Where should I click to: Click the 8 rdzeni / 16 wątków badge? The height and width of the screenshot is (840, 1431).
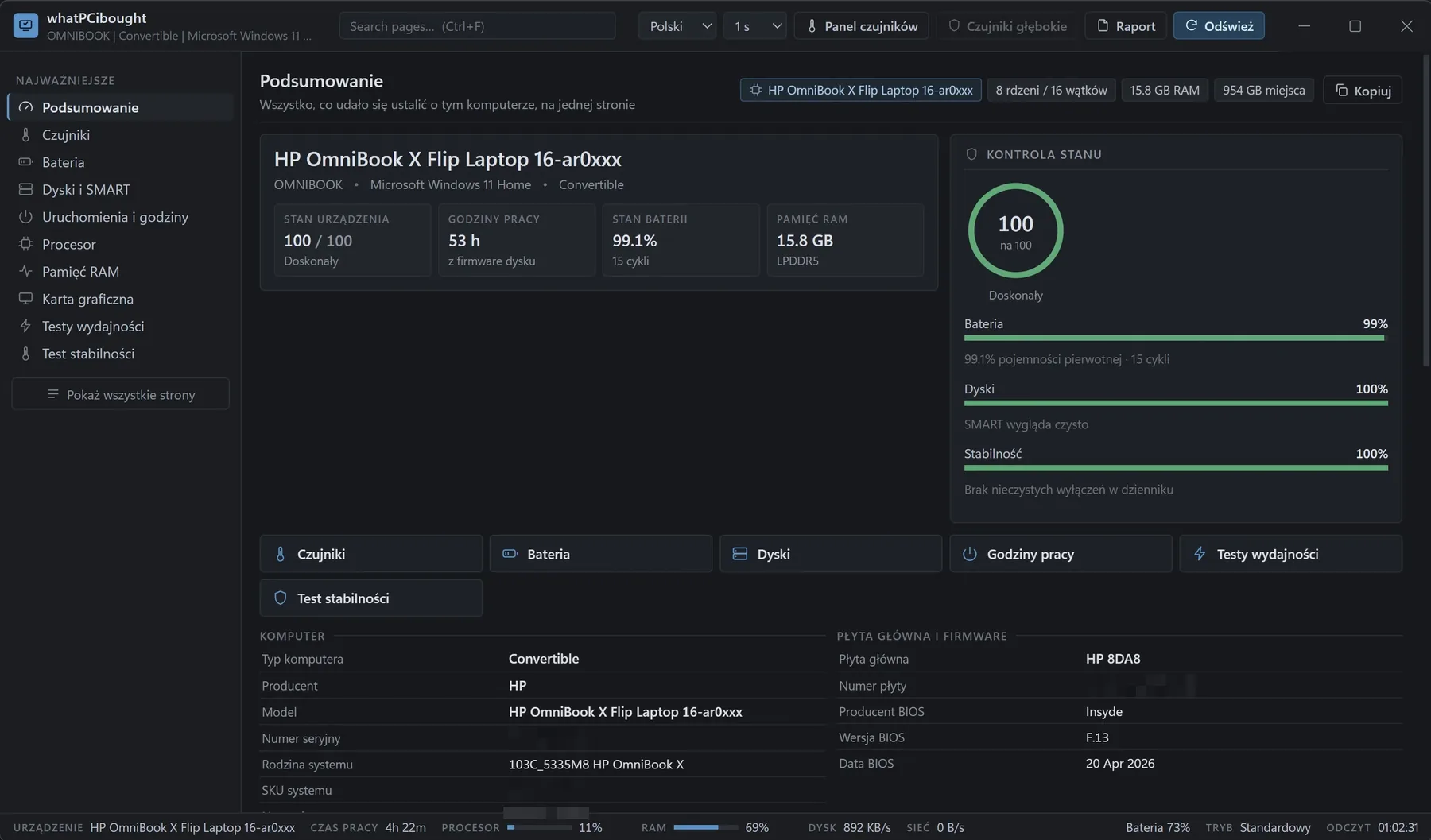coord(1051,90)
